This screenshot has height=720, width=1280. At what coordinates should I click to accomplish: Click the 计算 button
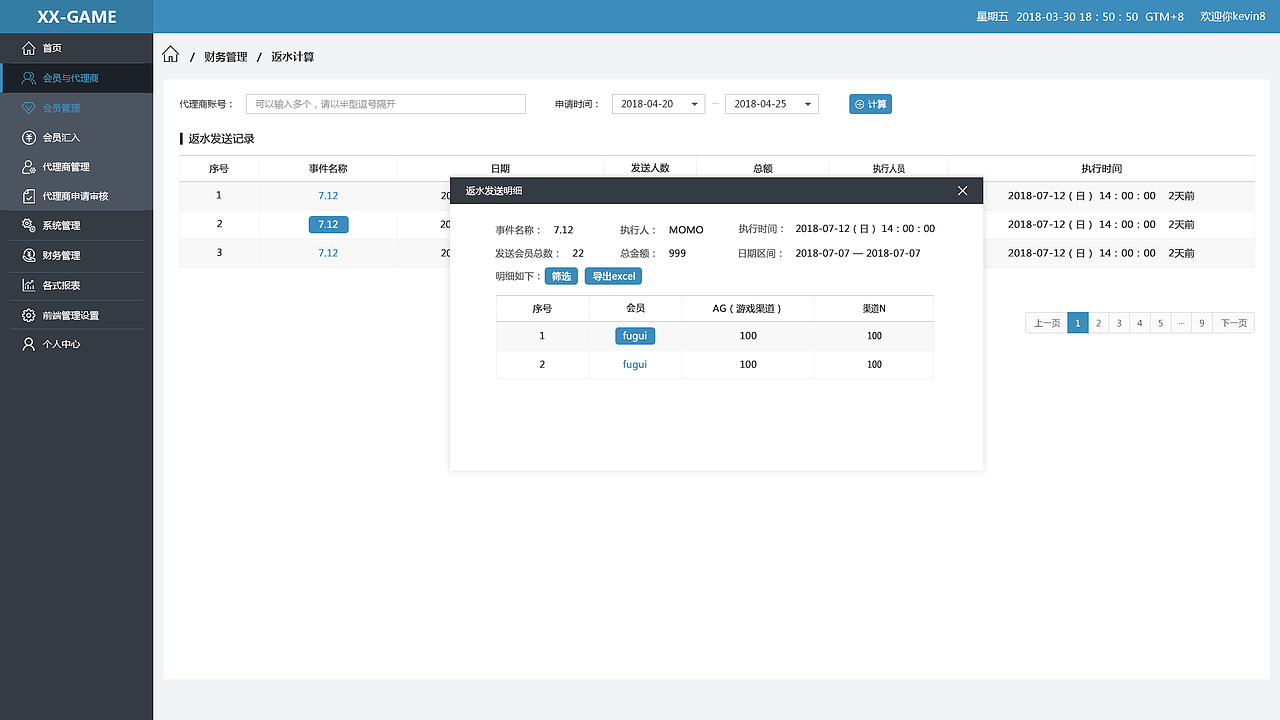[x=870, y=104]
